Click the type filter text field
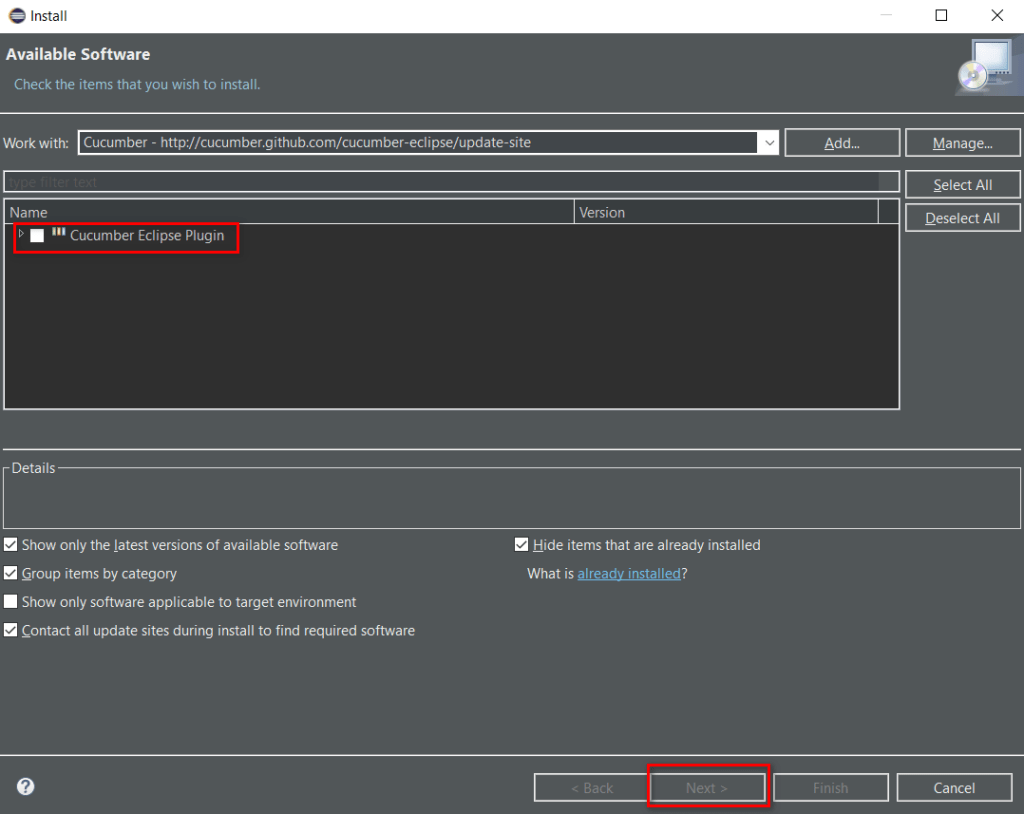The height and width of the screenshot is (814, 1024). point(440,182)
